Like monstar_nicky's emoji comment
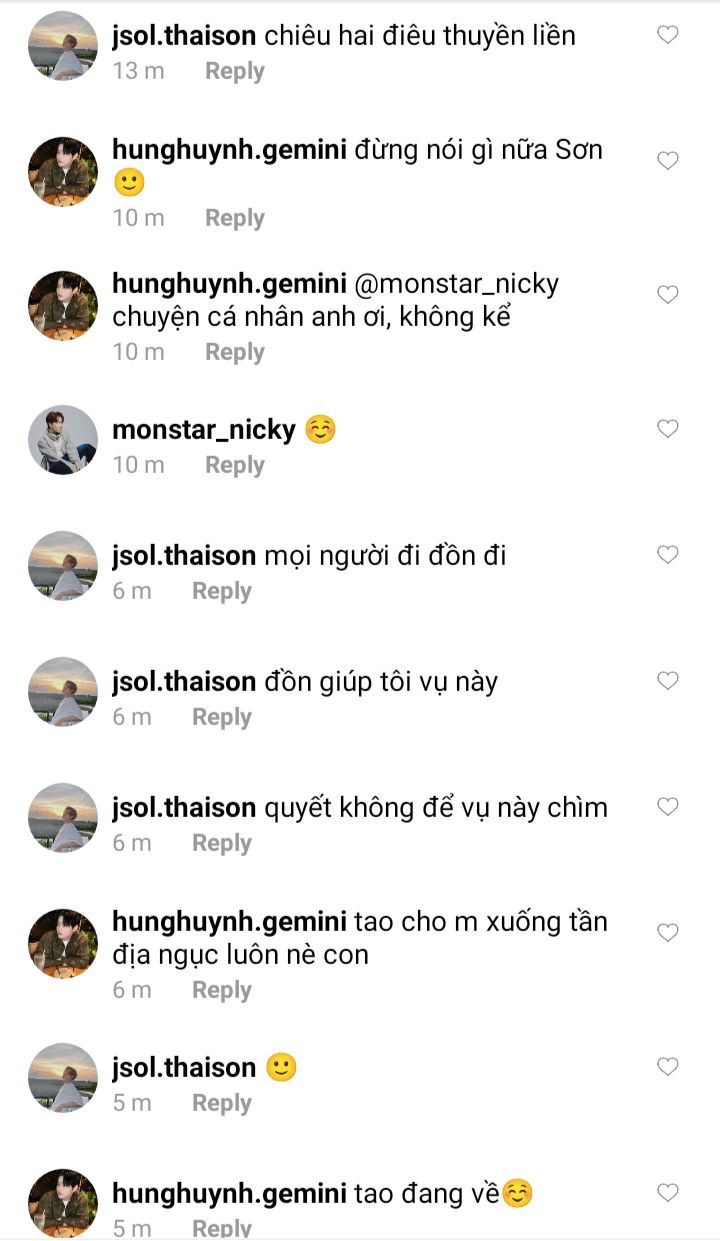The height and width of the screenshot is (1241, 720). (x=667, y=428)
